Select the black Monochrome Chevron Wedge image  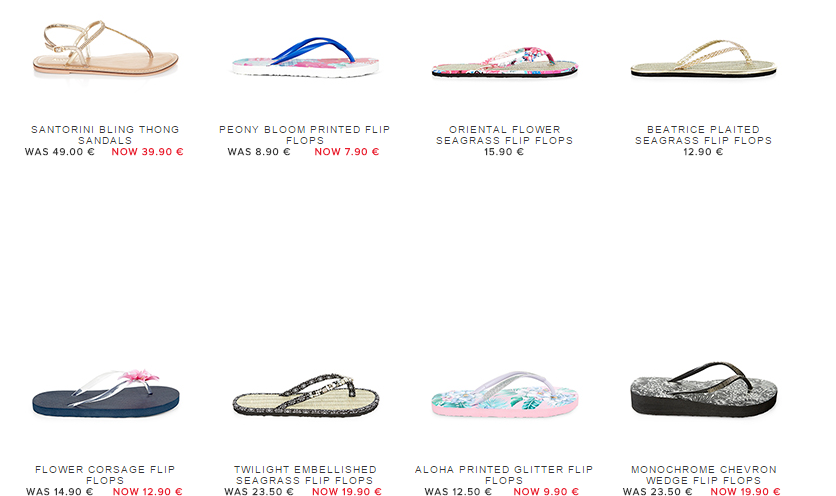coord(704,389)
